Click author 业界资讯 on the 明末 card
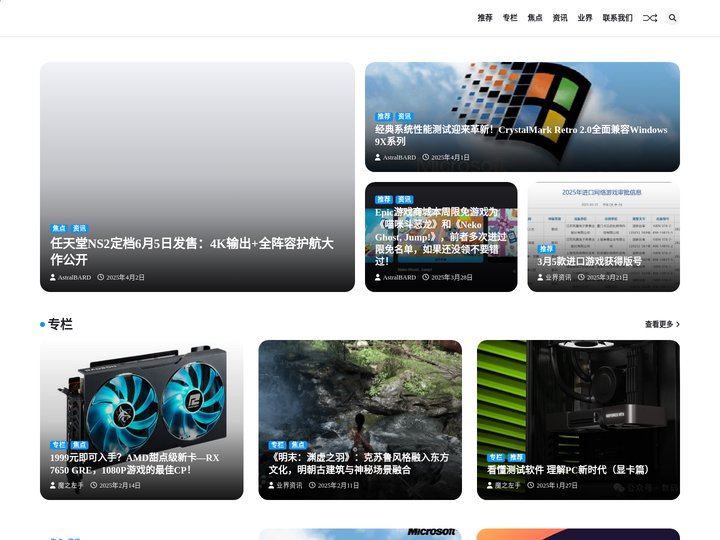The height and width of the screenshot is (540, 720). click(286, 485)
